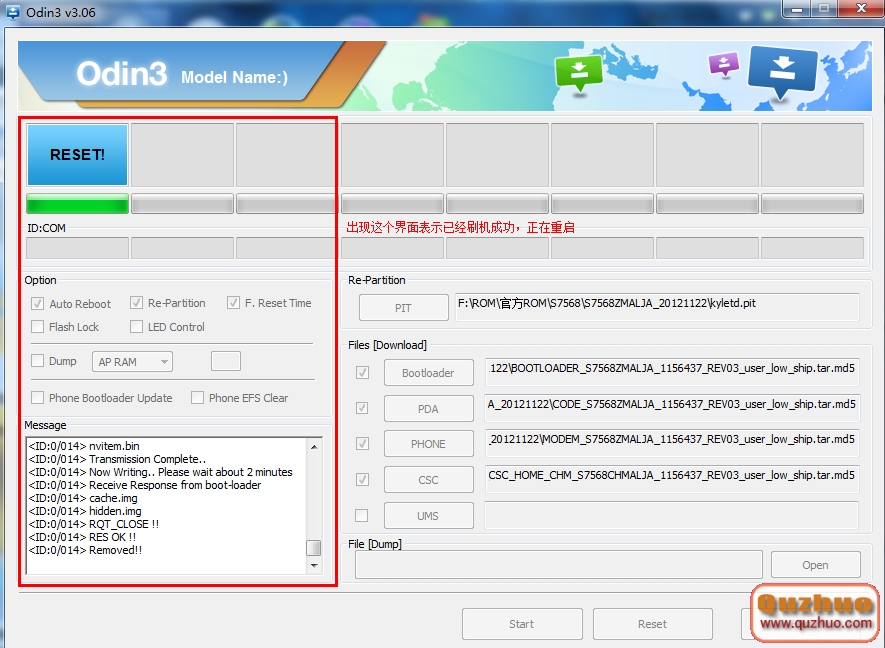
Task: Click the first ID:COM port box
Action: (77, 248)
